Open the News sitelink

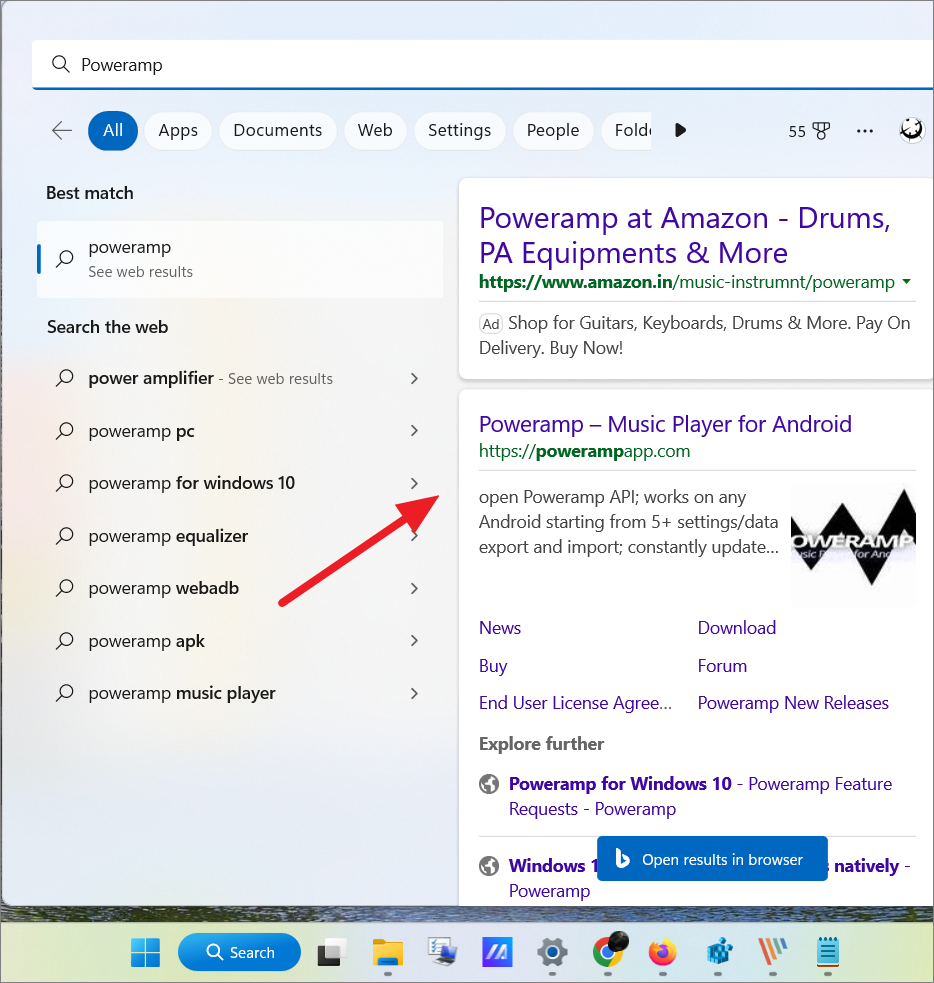pos(500,628)
